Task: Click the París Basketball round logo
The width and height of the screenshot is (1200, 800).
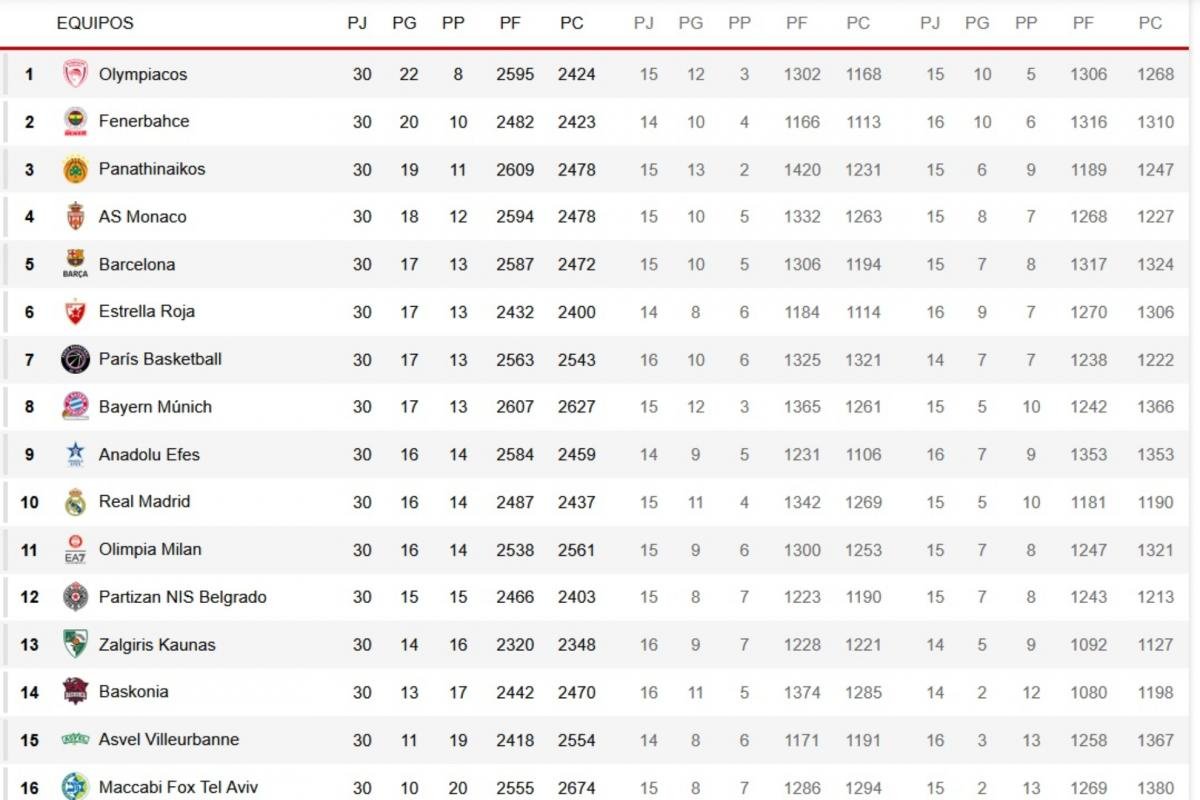Action: [75, 359]
